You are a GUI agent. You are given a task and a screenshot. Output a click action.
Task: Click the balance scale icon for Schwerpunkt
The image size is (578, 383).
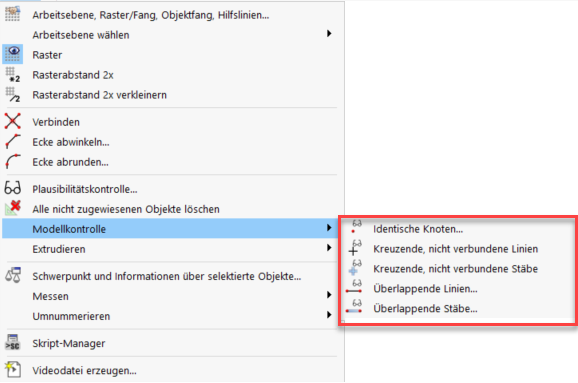13,275
